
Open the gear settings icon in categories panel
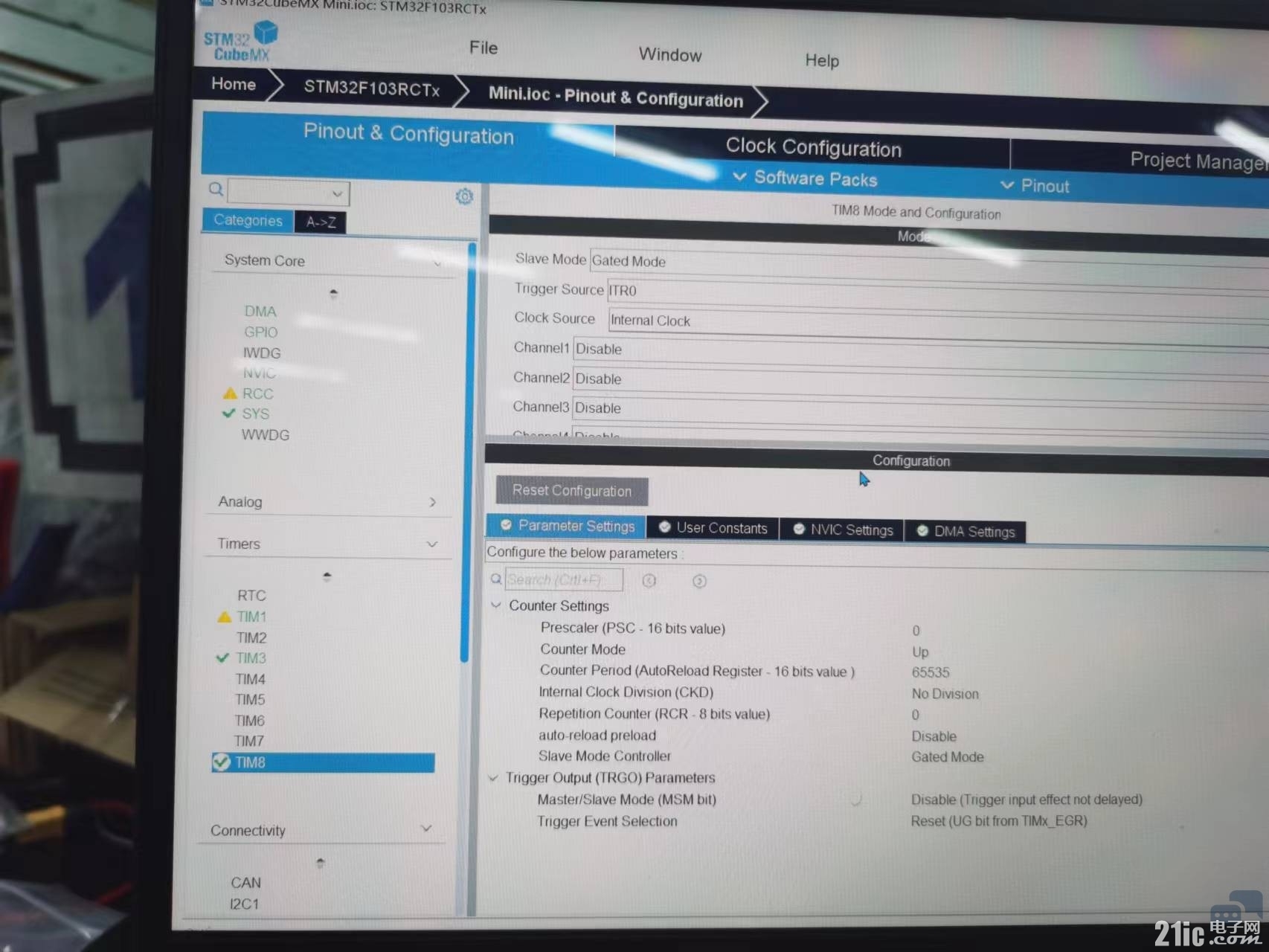coord(464,196)
